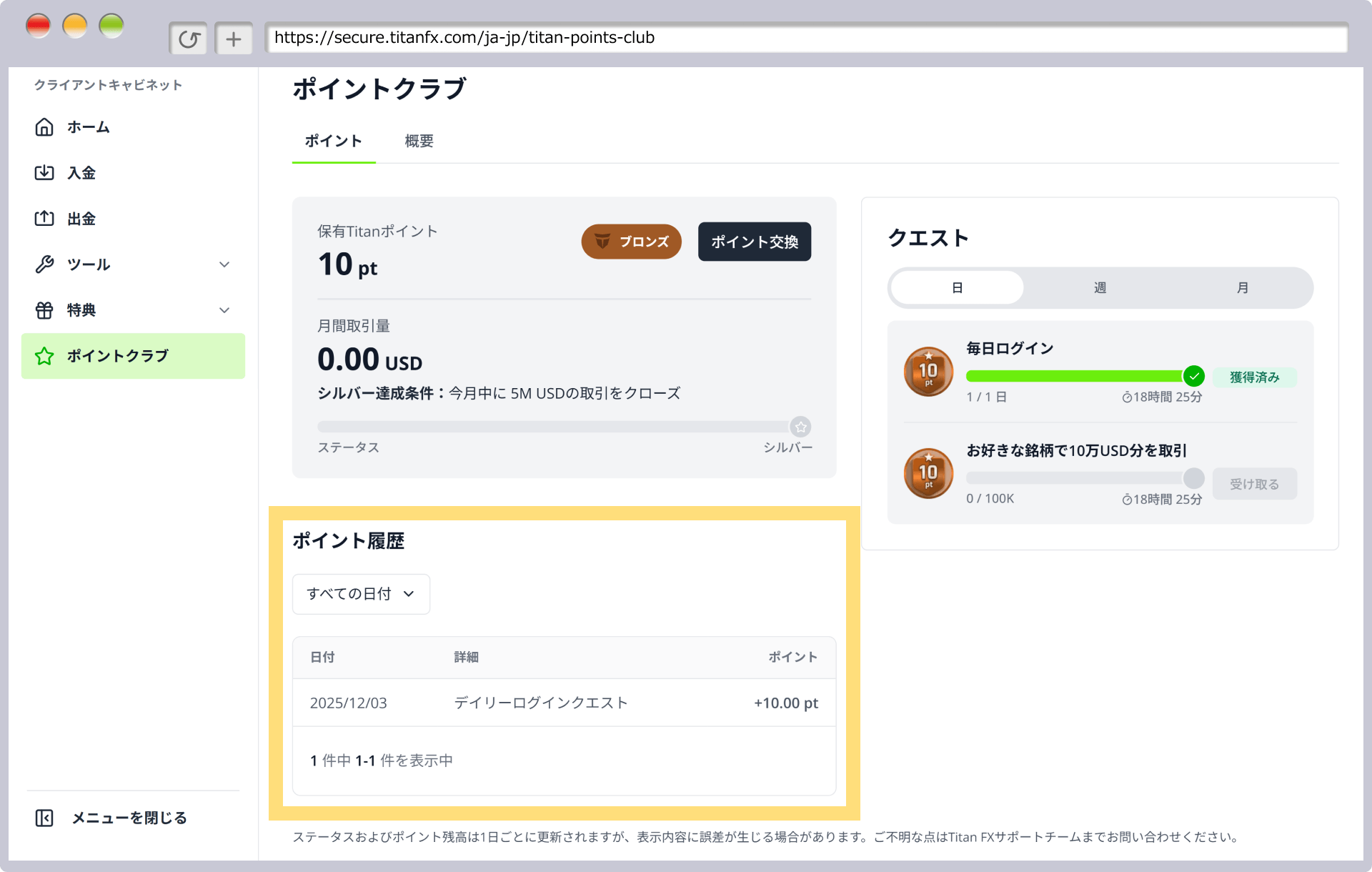Switch to the 概要 tab
1372x872 pixels.
[419, 141]
